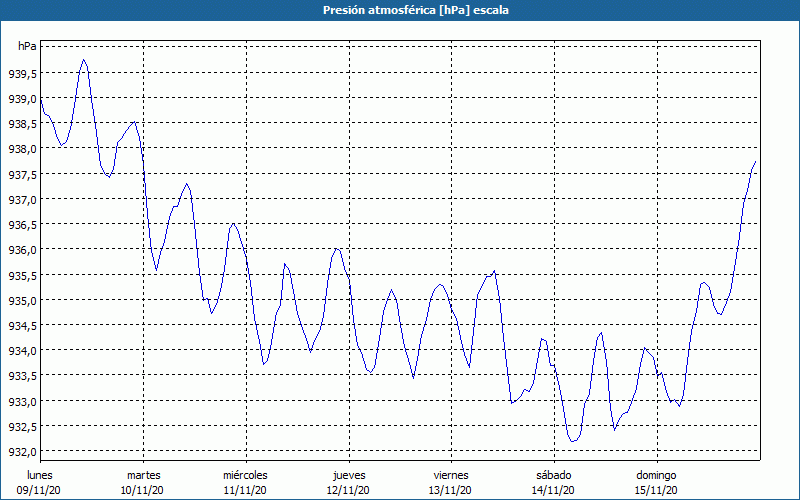
Task: Click the date 15/11/20
Action: (656, 490)
